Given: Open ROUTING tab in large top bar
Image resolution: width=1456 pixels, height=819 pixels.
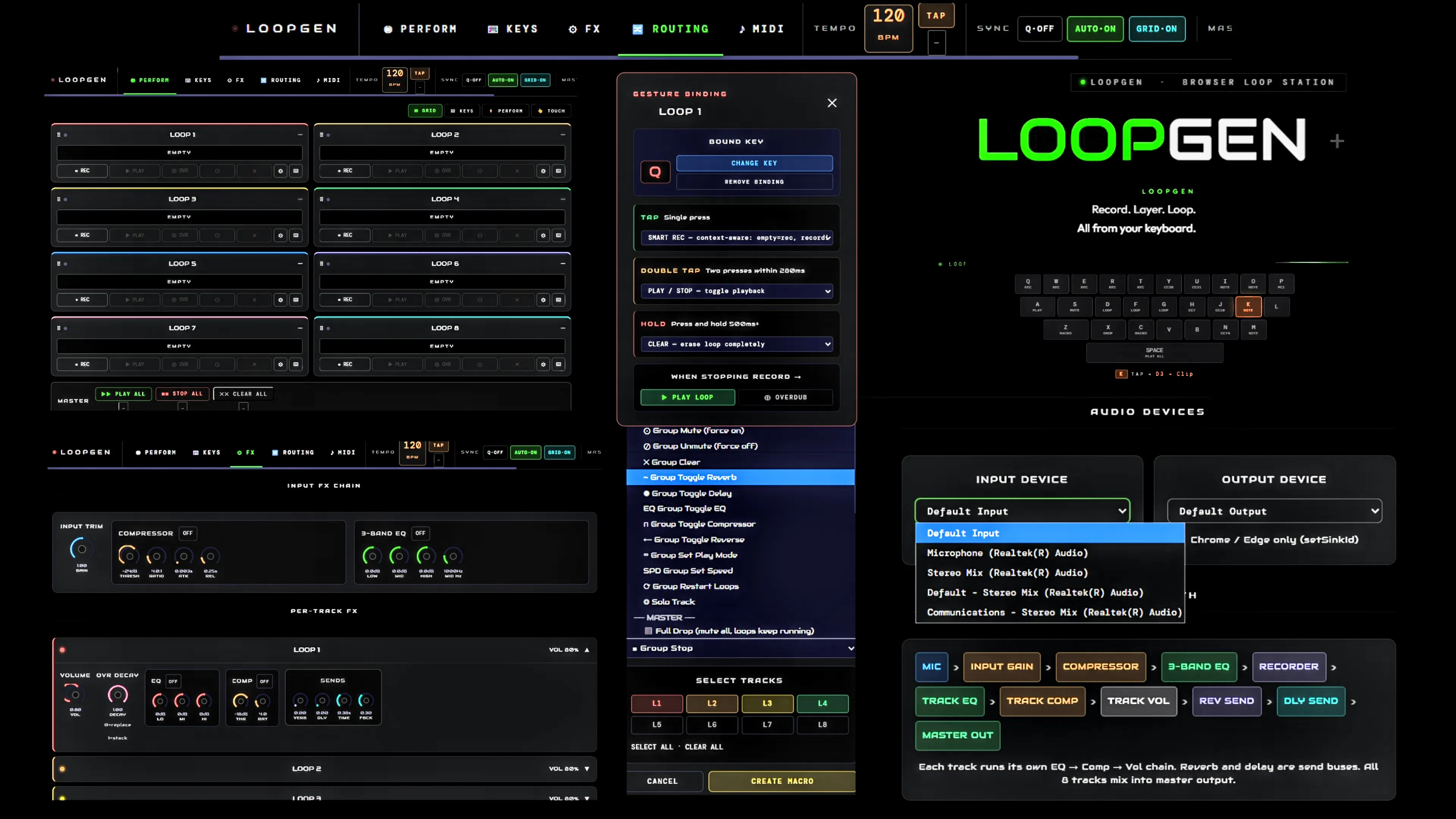Looking at the screenshot, I should [670, 29].
